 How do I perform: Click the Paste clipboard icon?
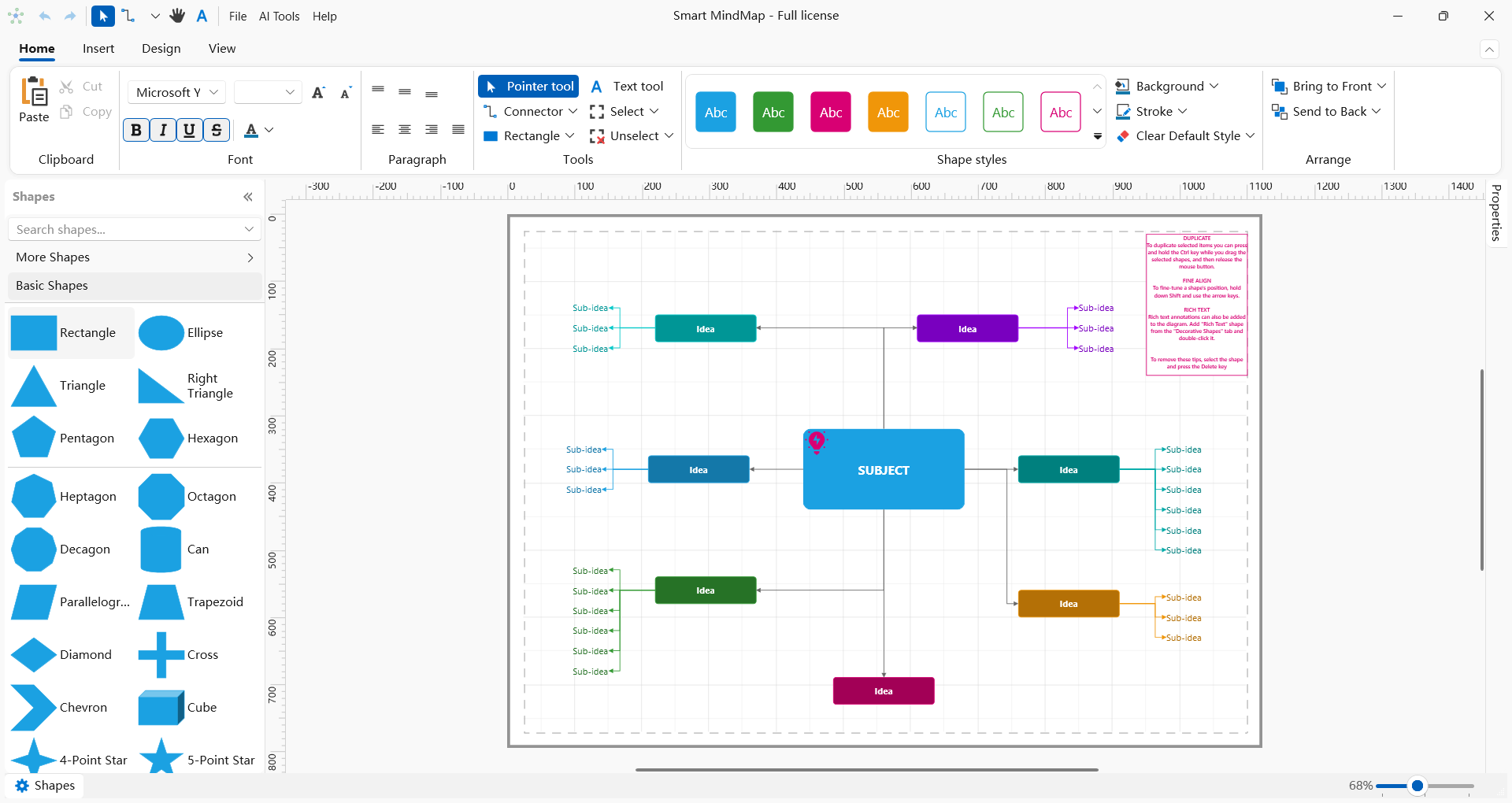click(x=34, y=93)
